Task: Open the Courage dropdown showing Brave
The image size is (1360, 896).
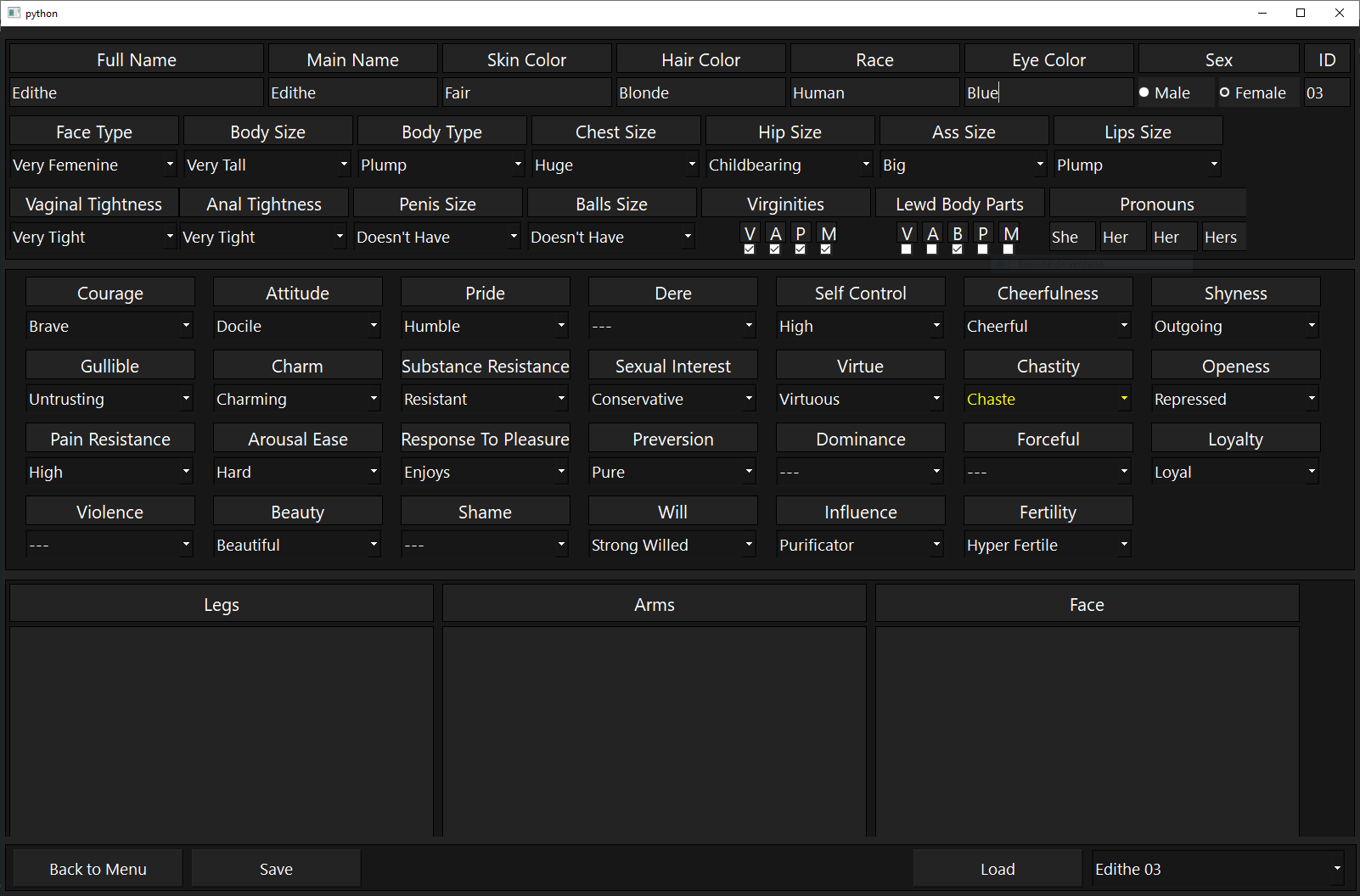Action: 110,326
